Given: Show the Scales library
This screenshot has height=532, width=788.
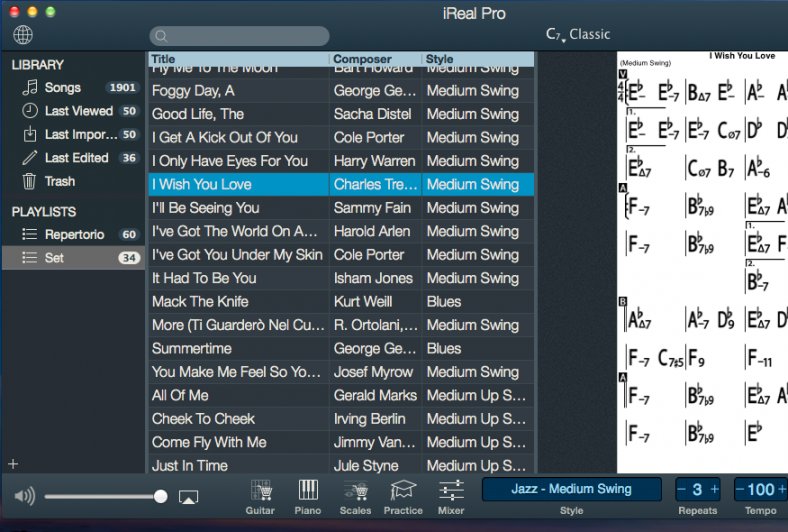Looking at the screenshot, I should 355,495.
